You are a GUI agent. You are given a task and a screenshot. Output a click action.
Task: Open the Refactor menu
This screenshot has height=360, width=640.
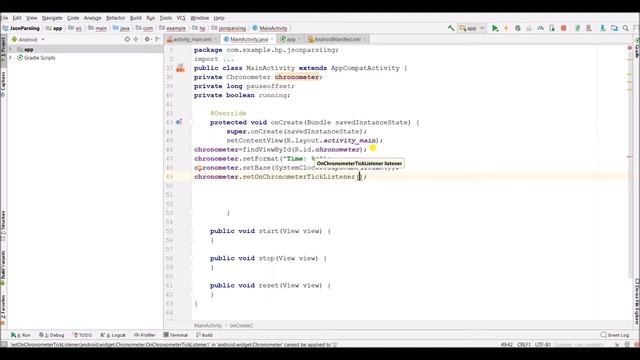pyautogui.click(x=116, y=18)
